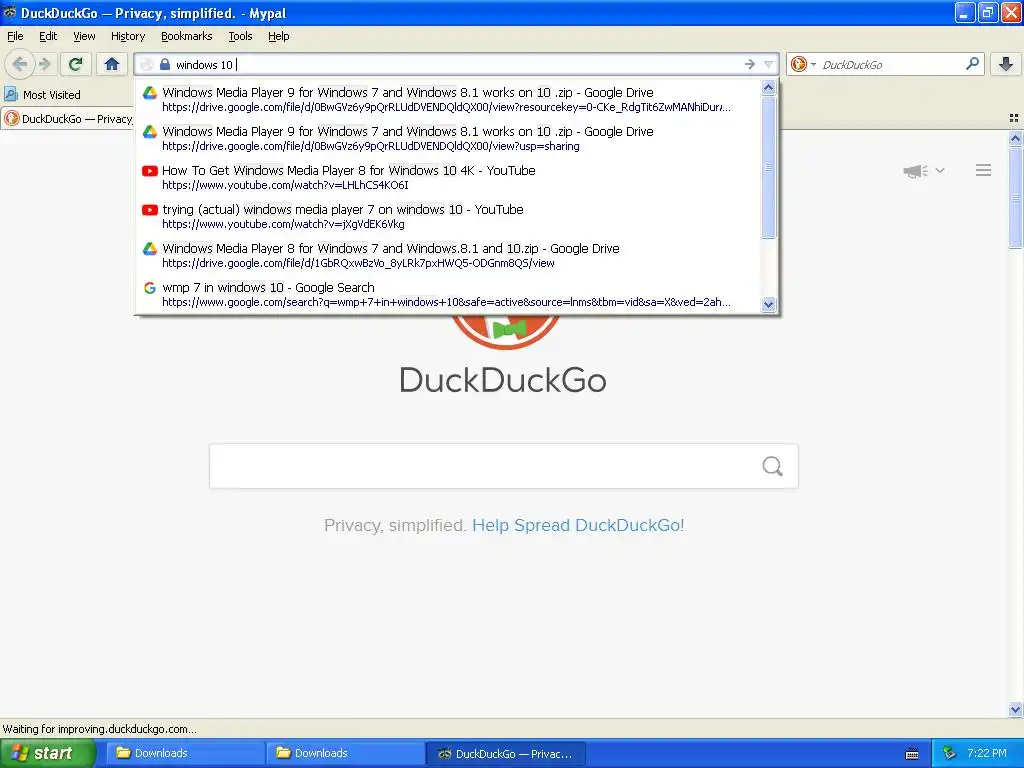The image size is (1024, 768).
Task: Click the suggestion list scrollbar thumb
Action: pyautogui.click(x=769, y=167)
